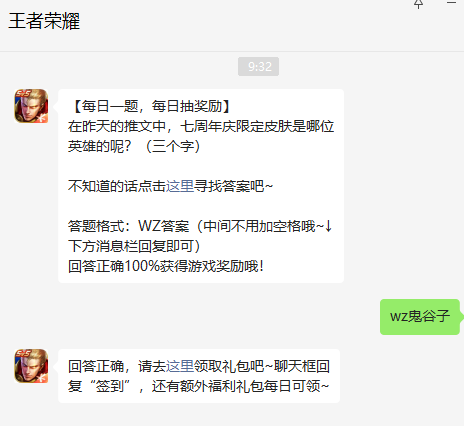
Task: Click the 回答正确，请去 text in reply
Action: tap(117, 366)
